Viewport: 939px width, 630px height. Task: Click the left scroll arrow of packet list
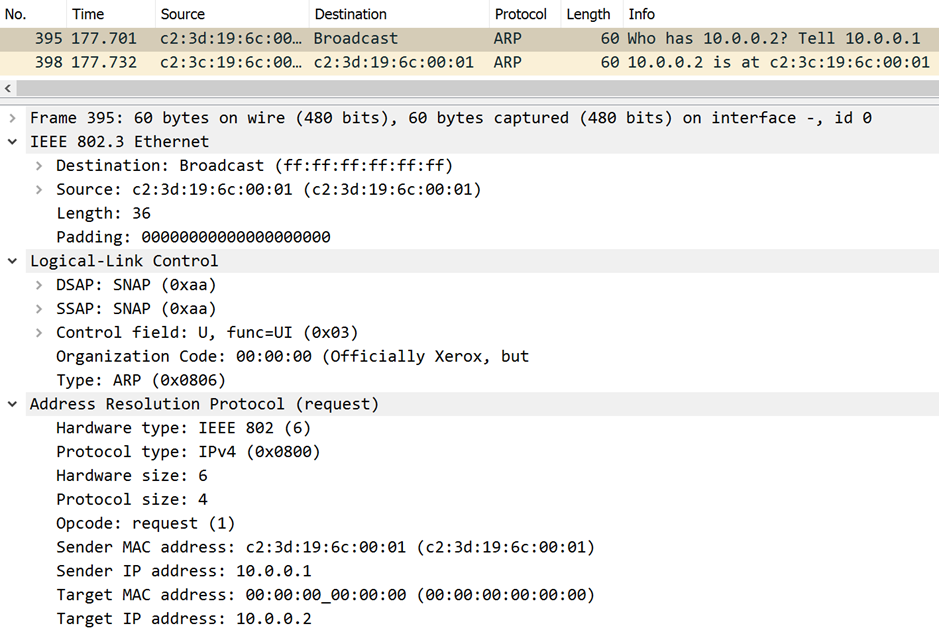[x=8, y=88]
